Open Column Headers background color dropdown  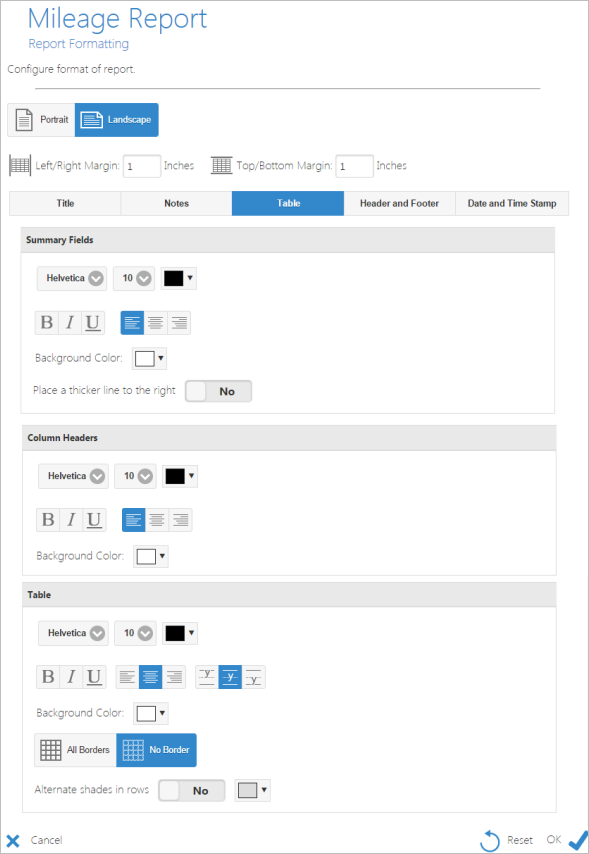click(151, 557)
